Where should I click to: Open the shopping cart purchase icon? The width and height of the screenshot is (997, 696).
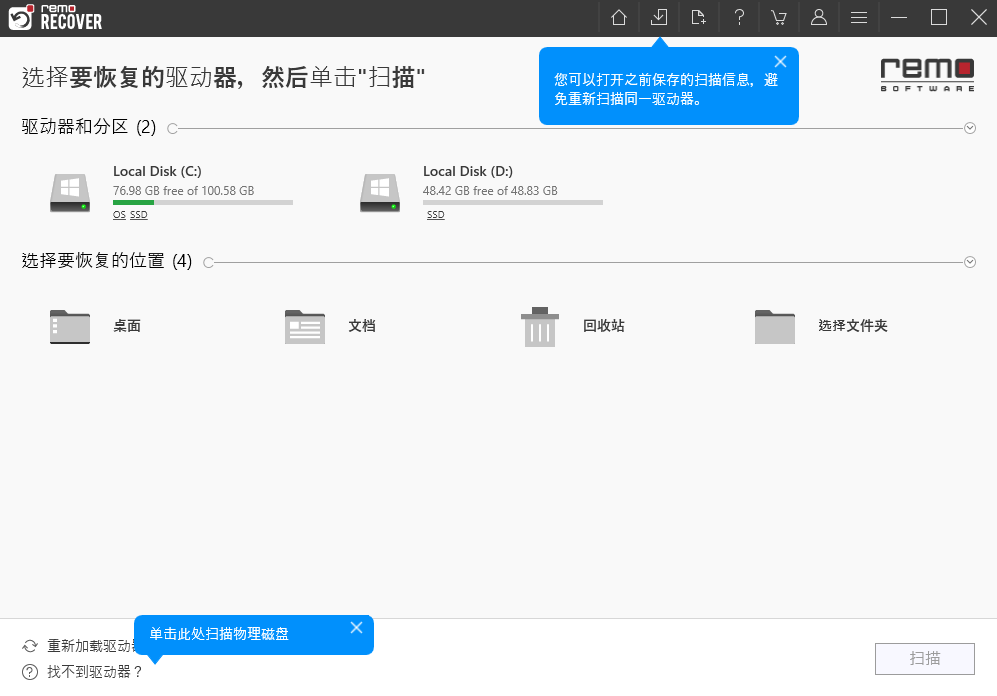(x=778, y=17)
